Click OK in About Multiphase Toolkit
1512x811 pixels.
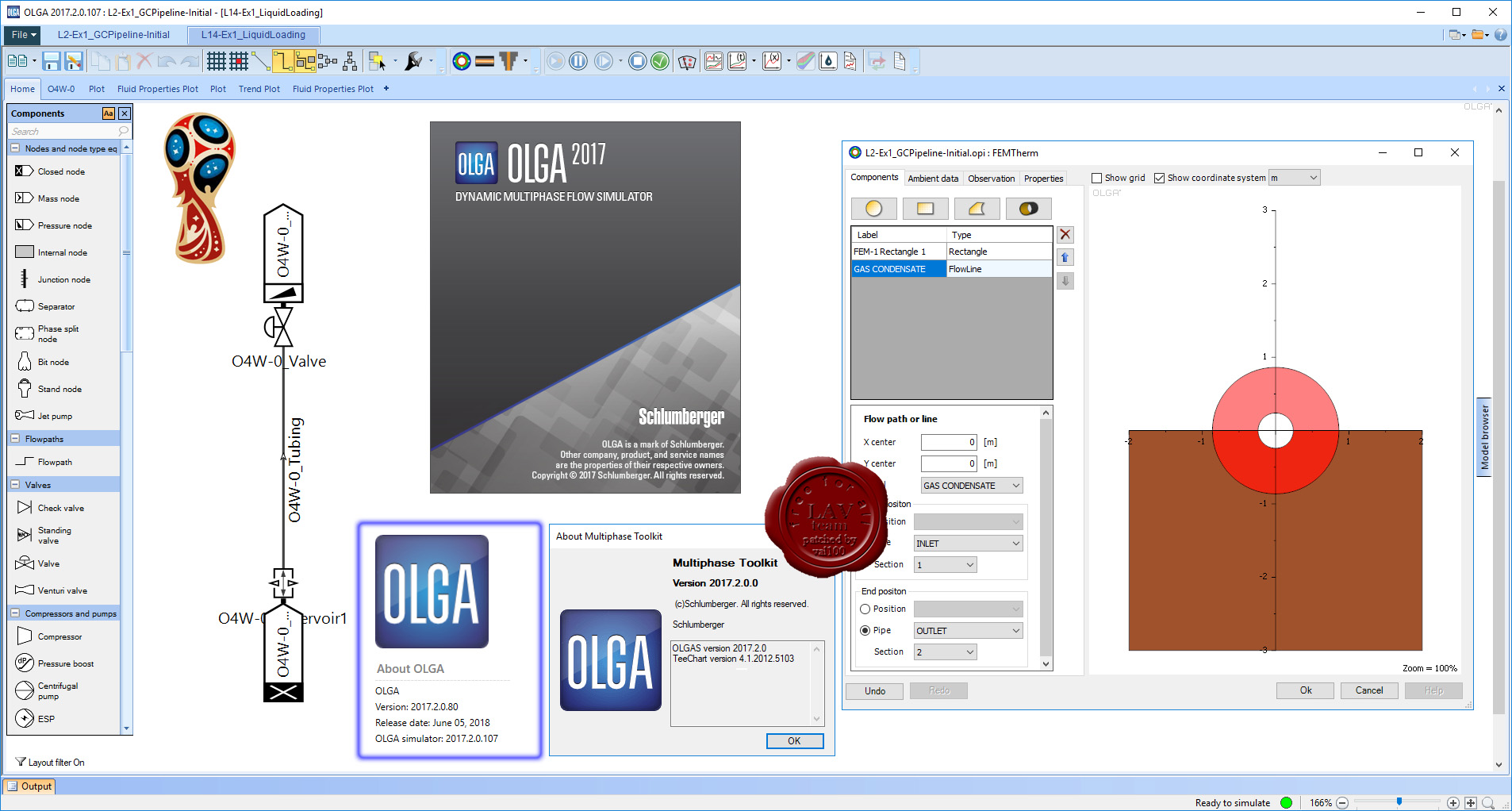(x=794, y=741)
